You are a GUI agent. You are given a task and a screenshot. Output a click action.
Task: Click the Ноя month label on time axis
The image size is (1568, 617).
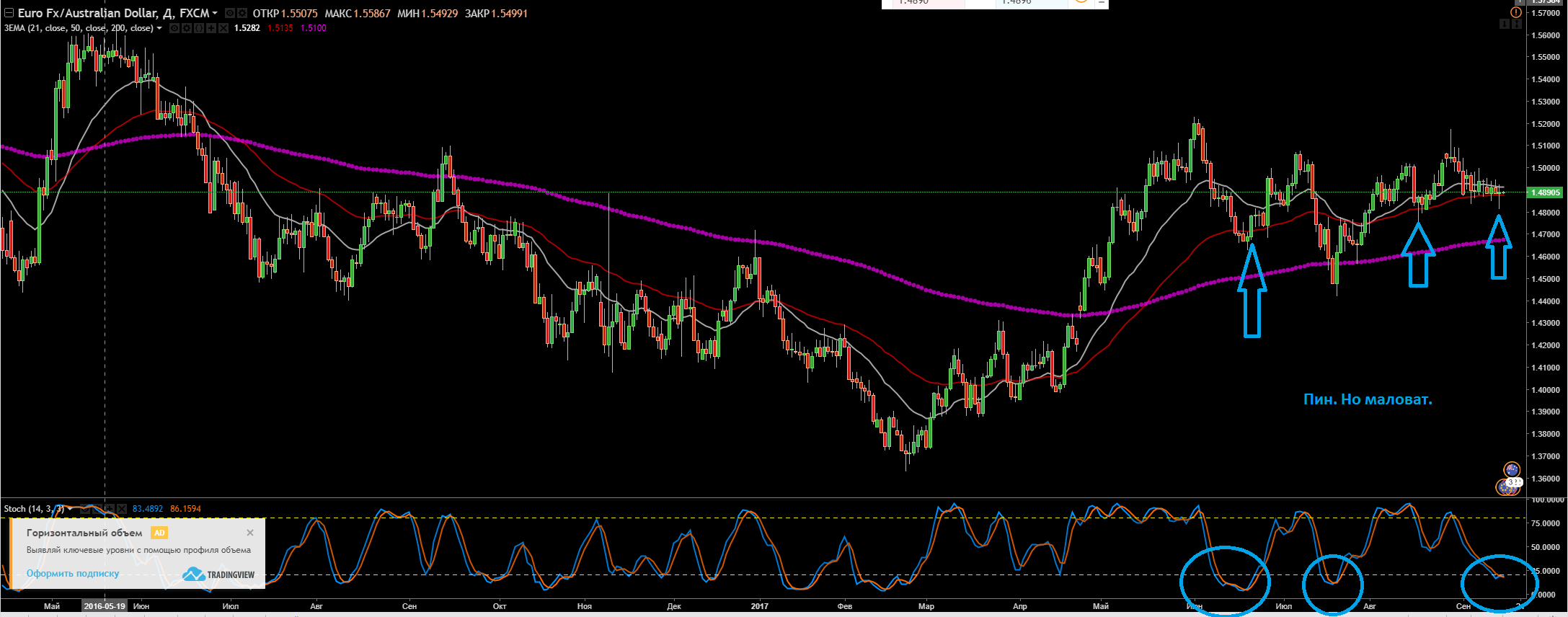(585, 606)
